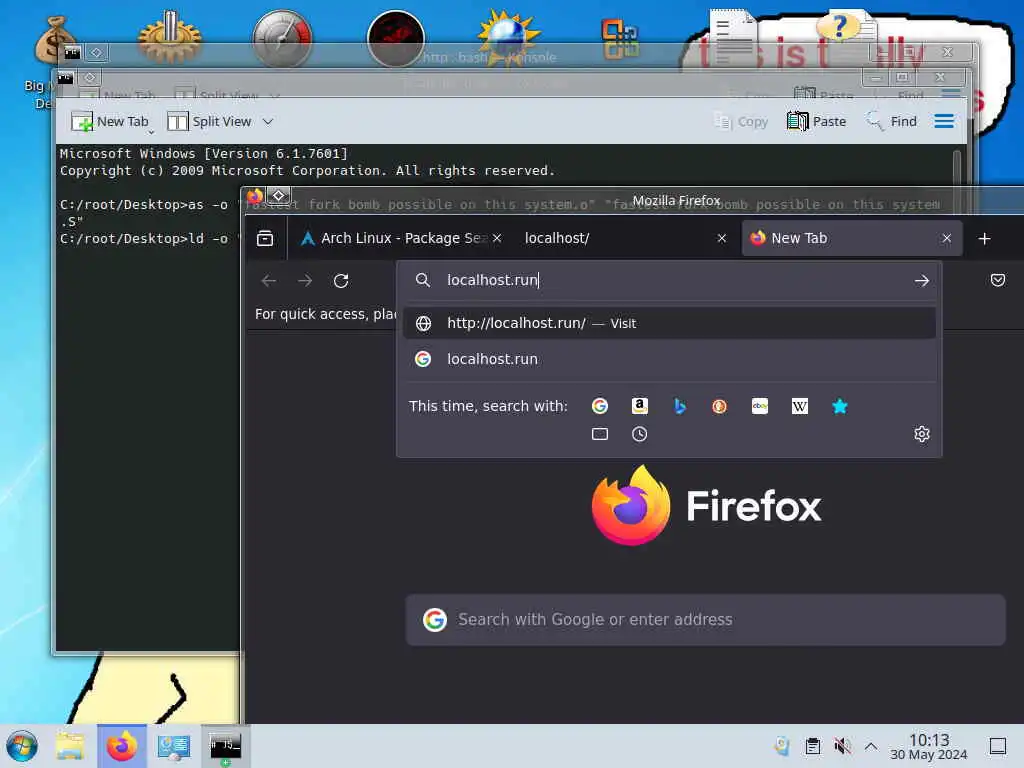The image size is (1024, 768).
Task: Close the Firefox New Tab tab
Action: tap(946, 238)
